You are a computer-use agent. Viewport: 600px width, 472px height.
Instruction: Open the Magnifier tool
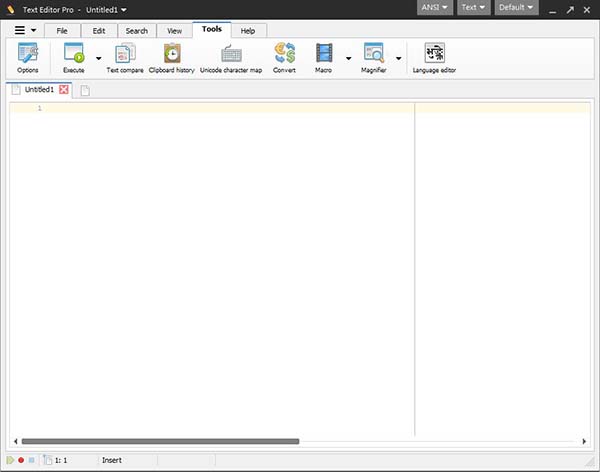[374, 56]
